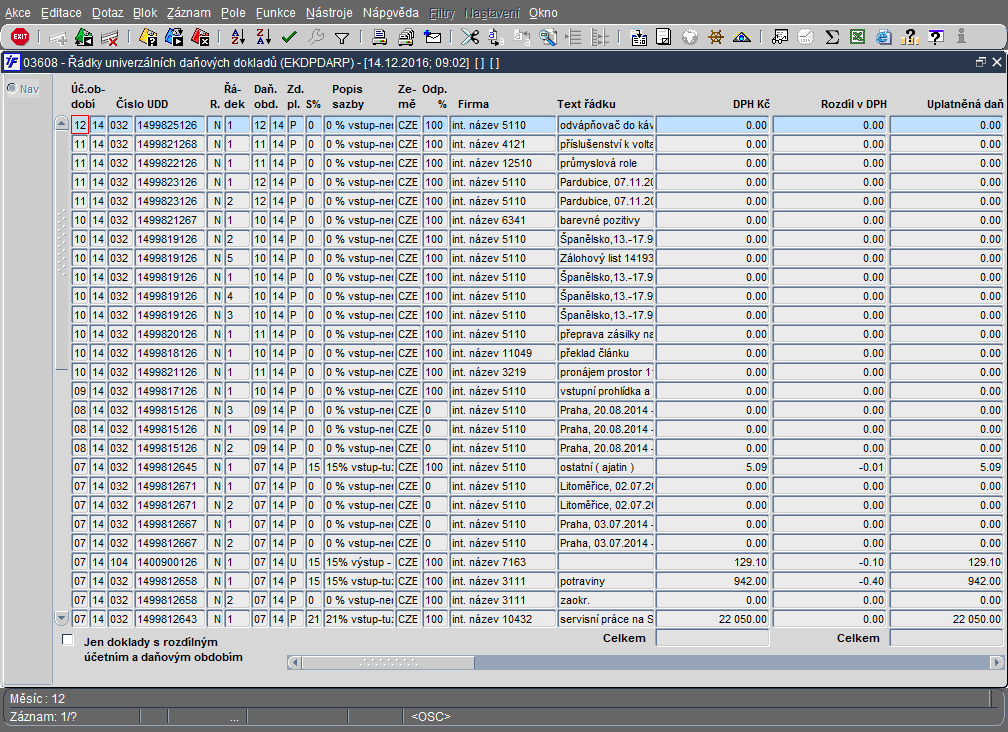The height and width of the screenshot is (732, 1008).
Task: Open the Funkce menu
Action: [276, 13]
